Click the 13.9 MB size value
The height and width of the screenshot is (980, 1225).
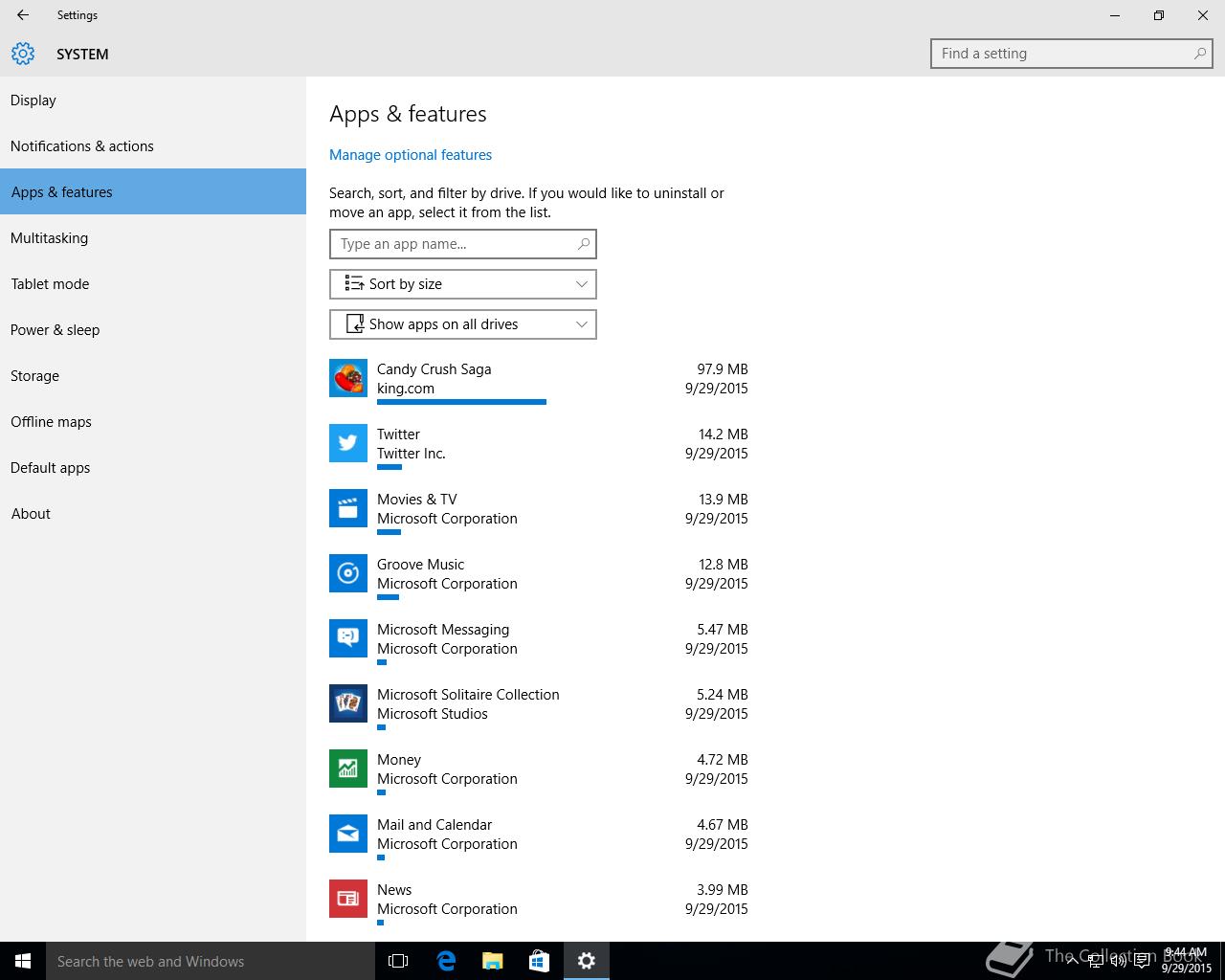tap(724, 500)
